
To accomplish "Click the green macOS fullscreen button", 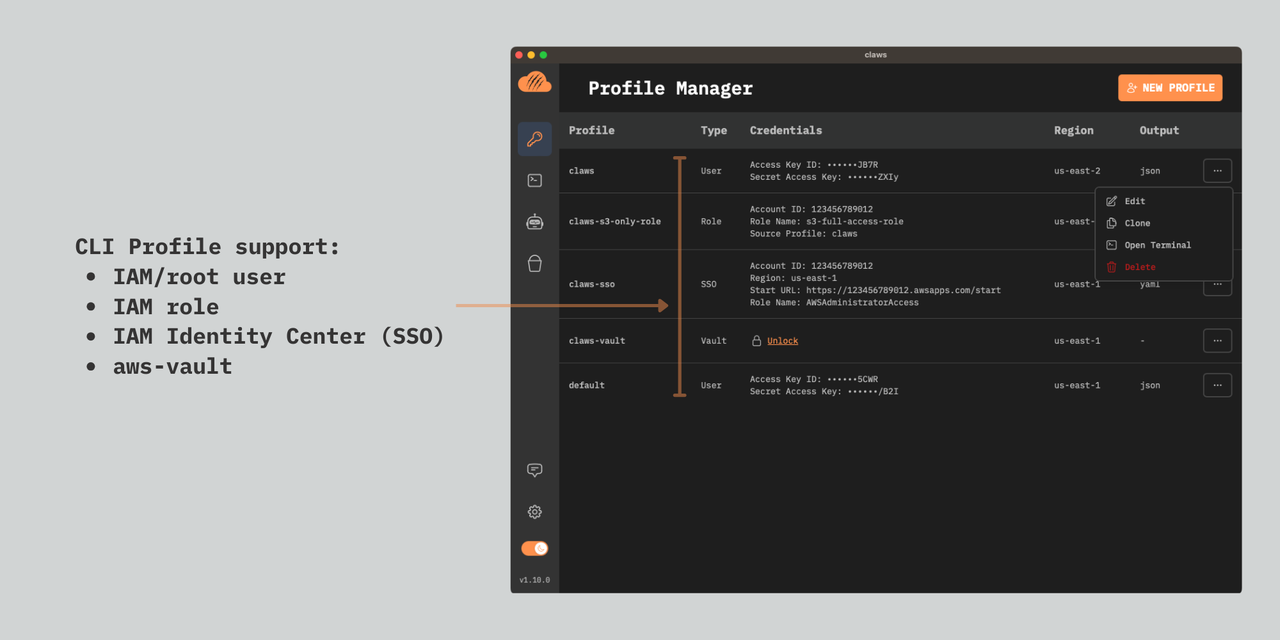I will point(543,55).
